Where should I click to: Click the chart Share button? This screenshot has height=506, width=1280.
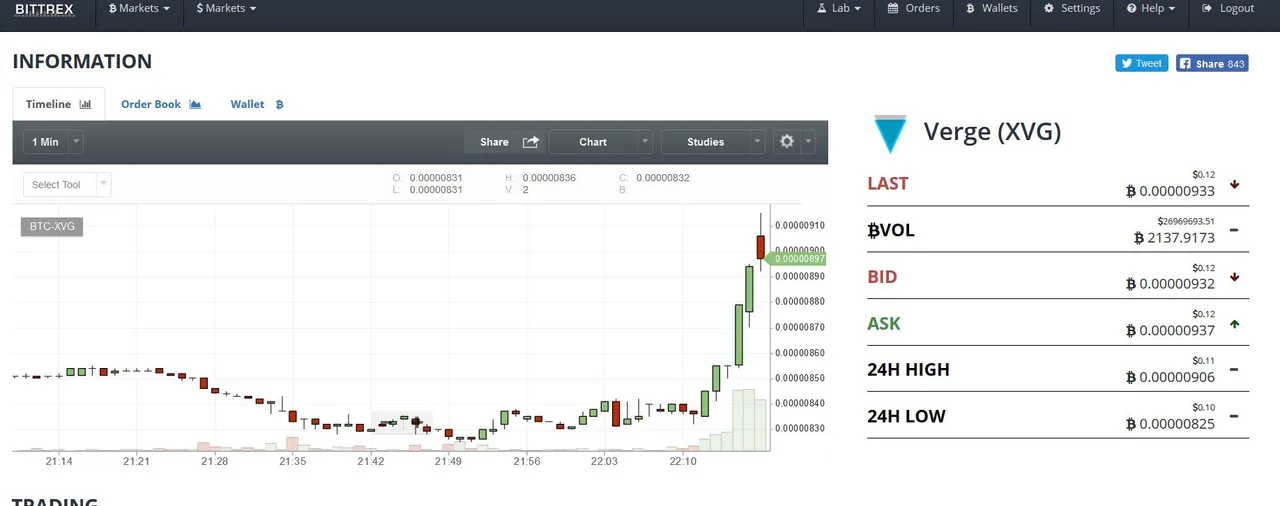506,142
